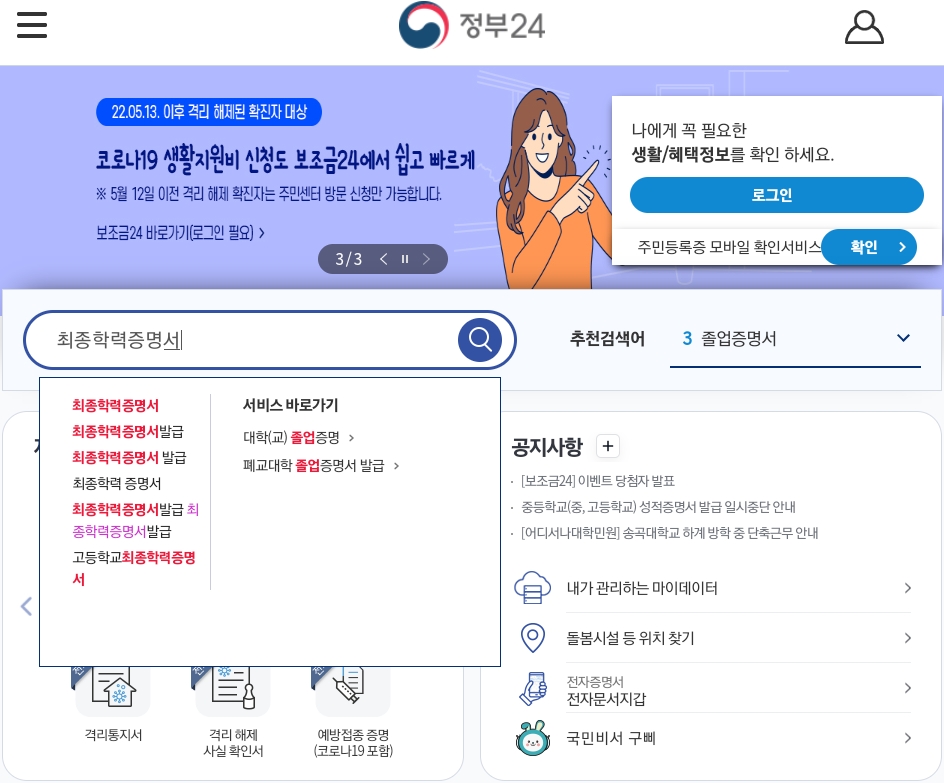Click banner headline 코로나19 생활지원비 신청
The image size is (944, 783).
285,159
